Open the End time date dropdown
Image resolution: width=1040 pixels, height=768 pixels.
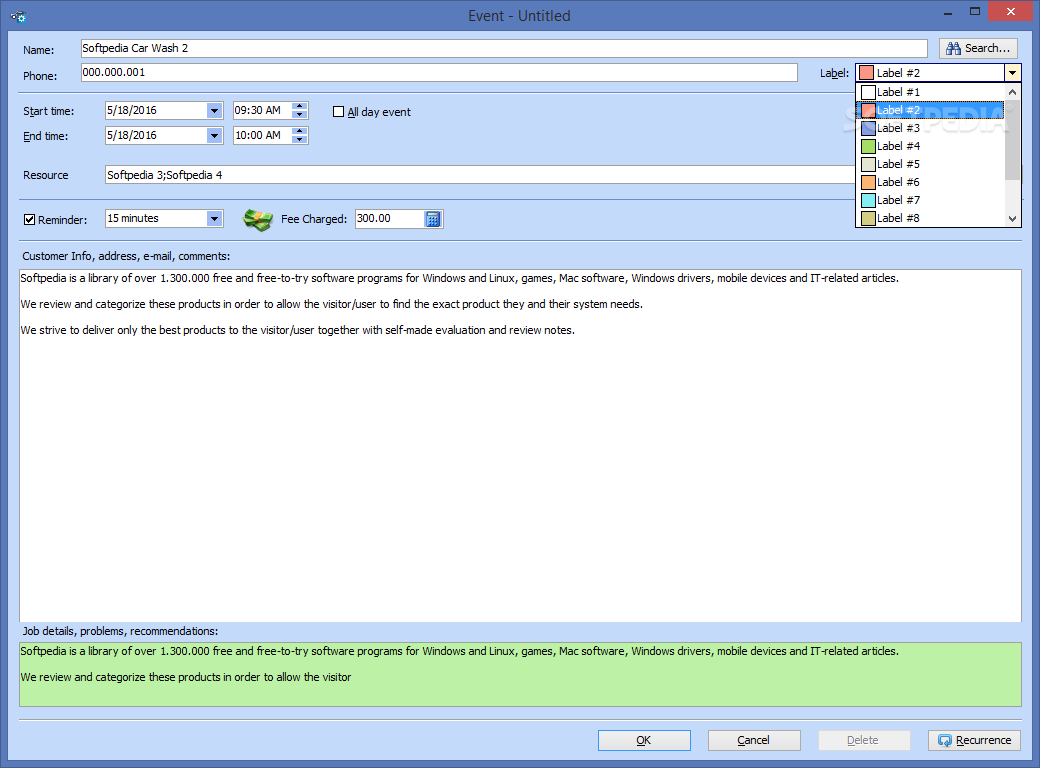214,136
